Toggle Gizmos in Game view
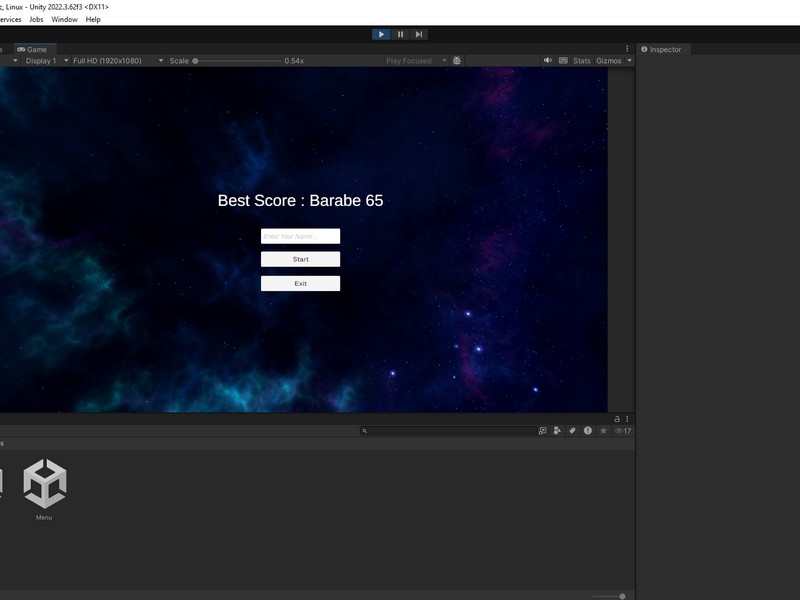800x600 pixels. pos(608,61)
